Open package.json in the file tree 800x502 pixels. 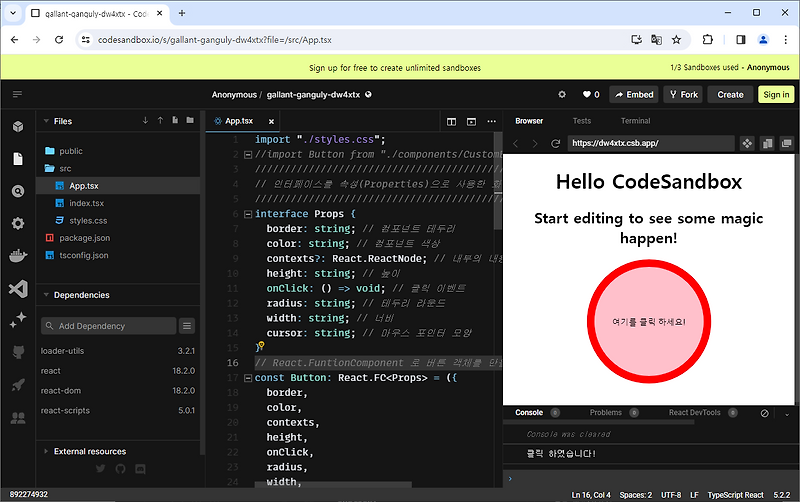coord(84,238)
